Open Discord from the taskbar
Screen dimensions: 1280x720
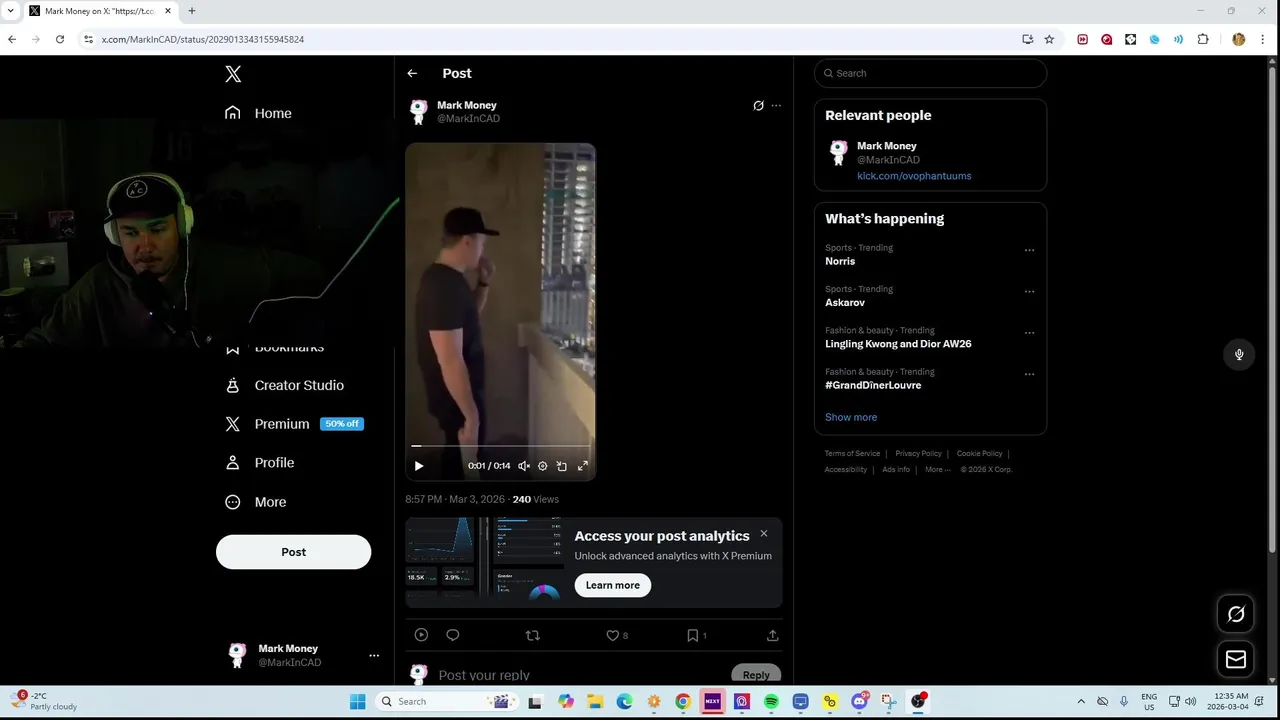tap(859, 702)
